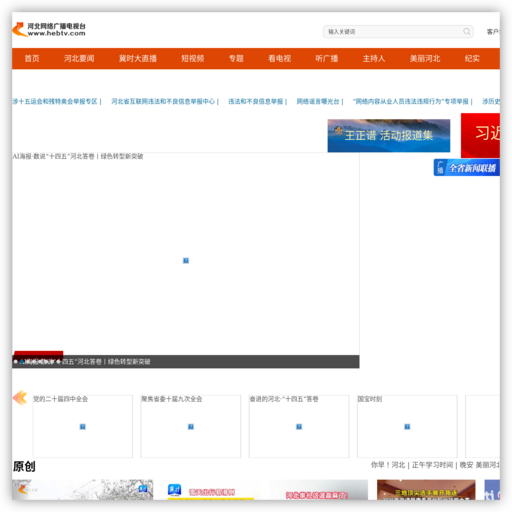
Task: Open the 听广播 nav item
Action: [x=327, y=59]
